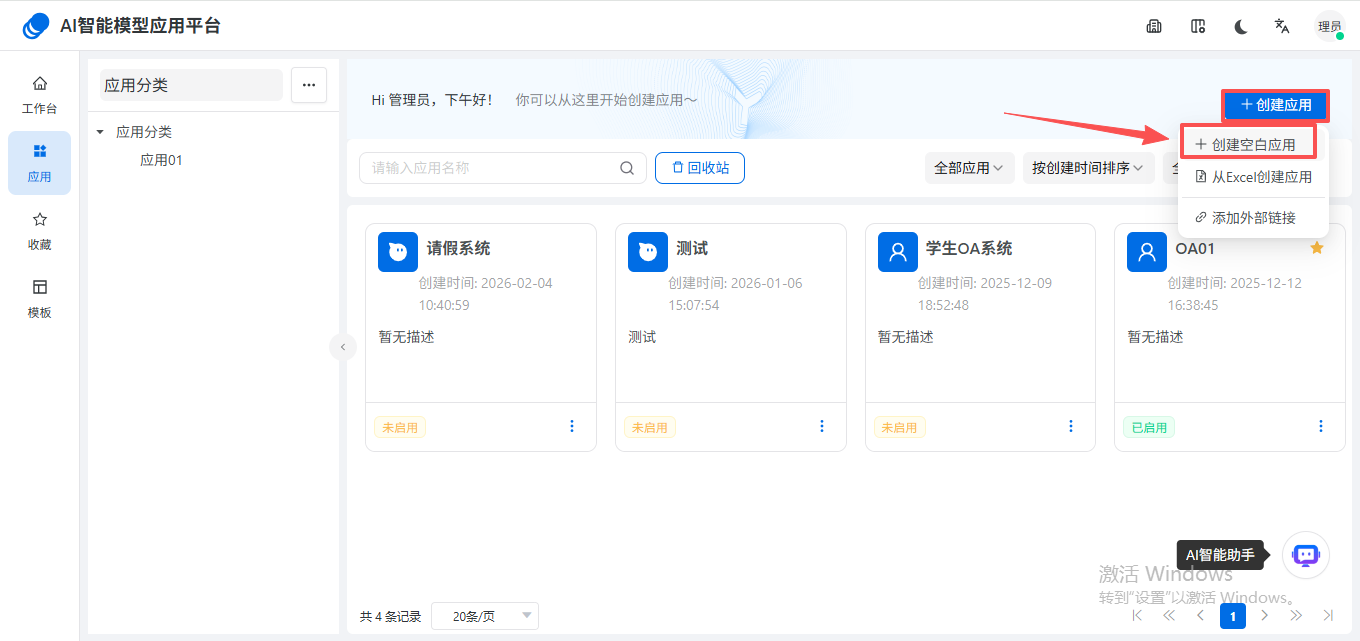Open the building icon in the header
Image resolution: width=1360 pixels, height=641 pixels.
1154,27
